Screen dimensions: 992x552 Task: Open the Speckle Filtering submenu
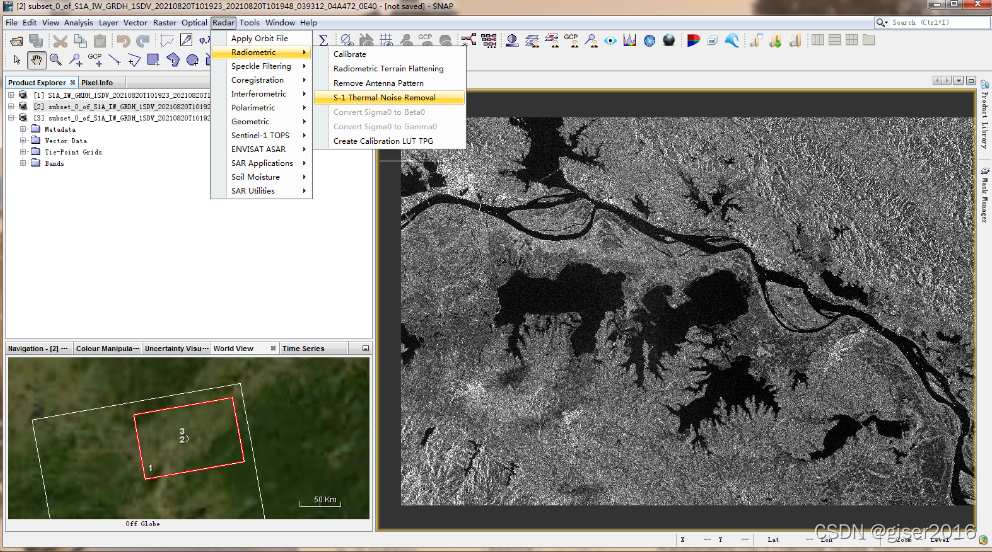(261, 66)
